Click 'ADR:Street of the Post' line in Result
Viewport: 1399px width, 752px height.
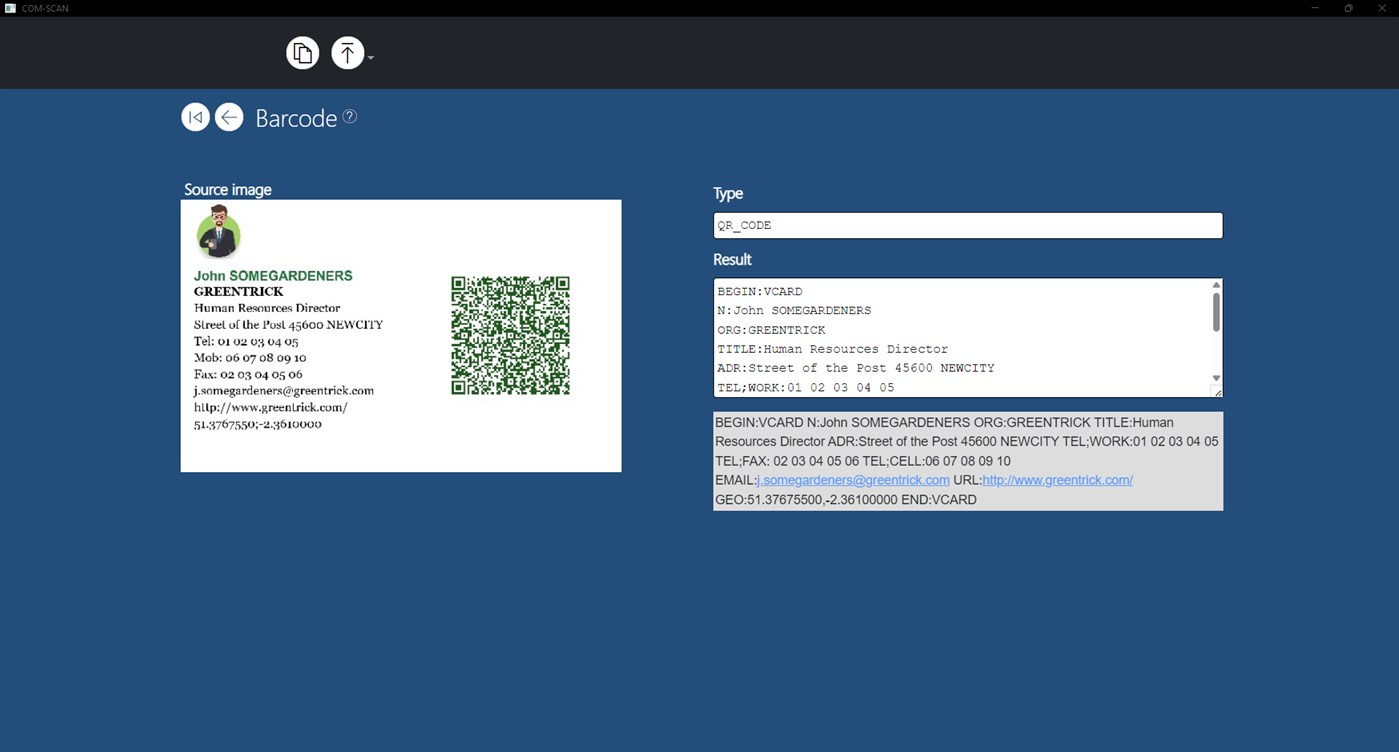(x=856, y=368)
